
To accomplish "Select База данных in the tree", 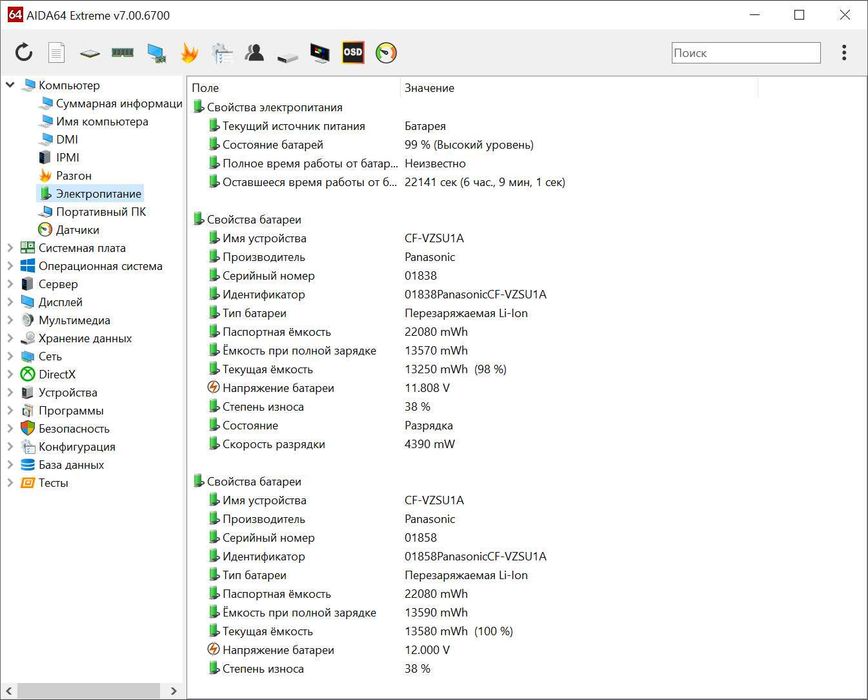I will [62, 465].
